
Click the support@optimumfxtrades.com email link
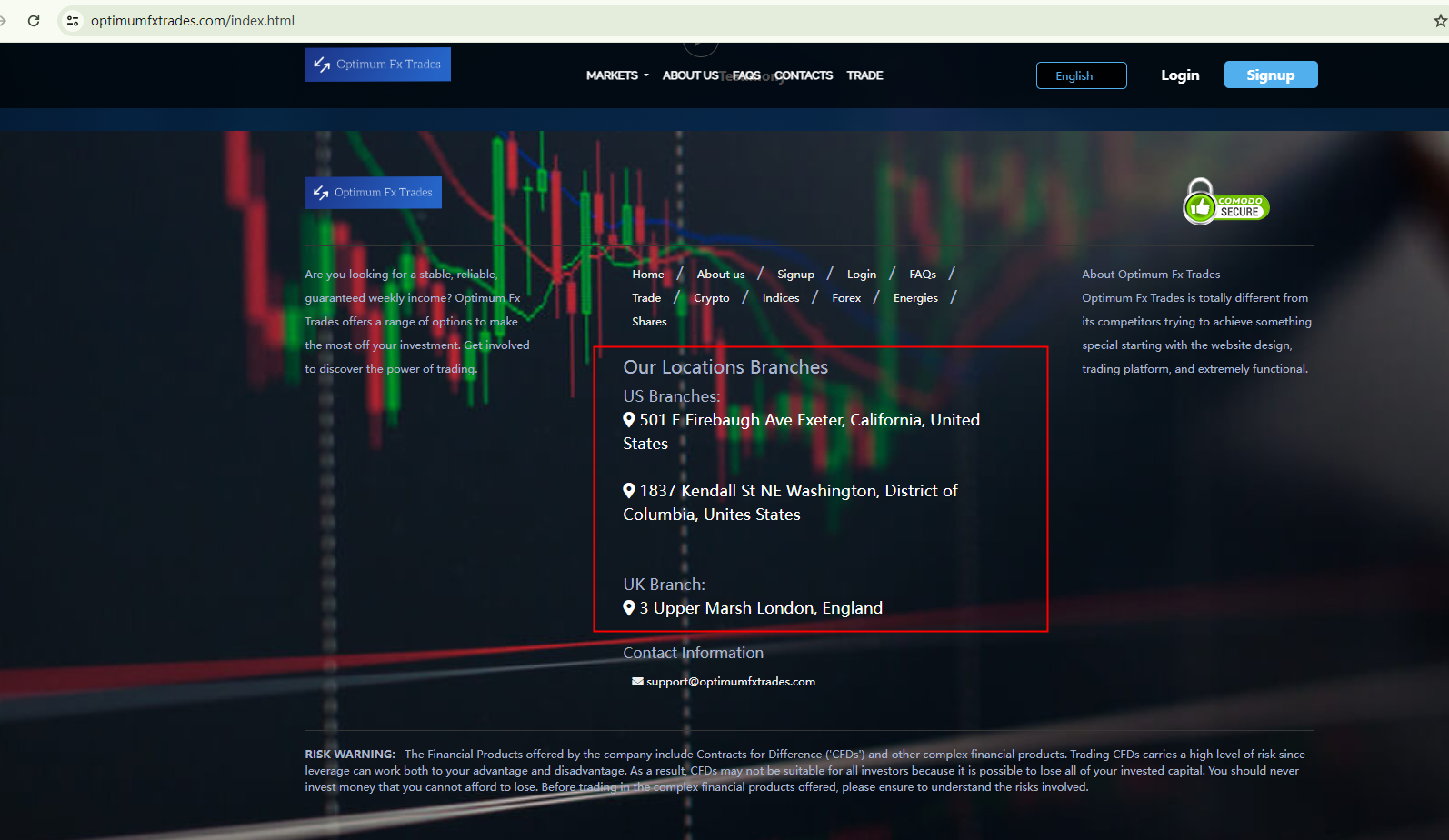click(731, 682)
